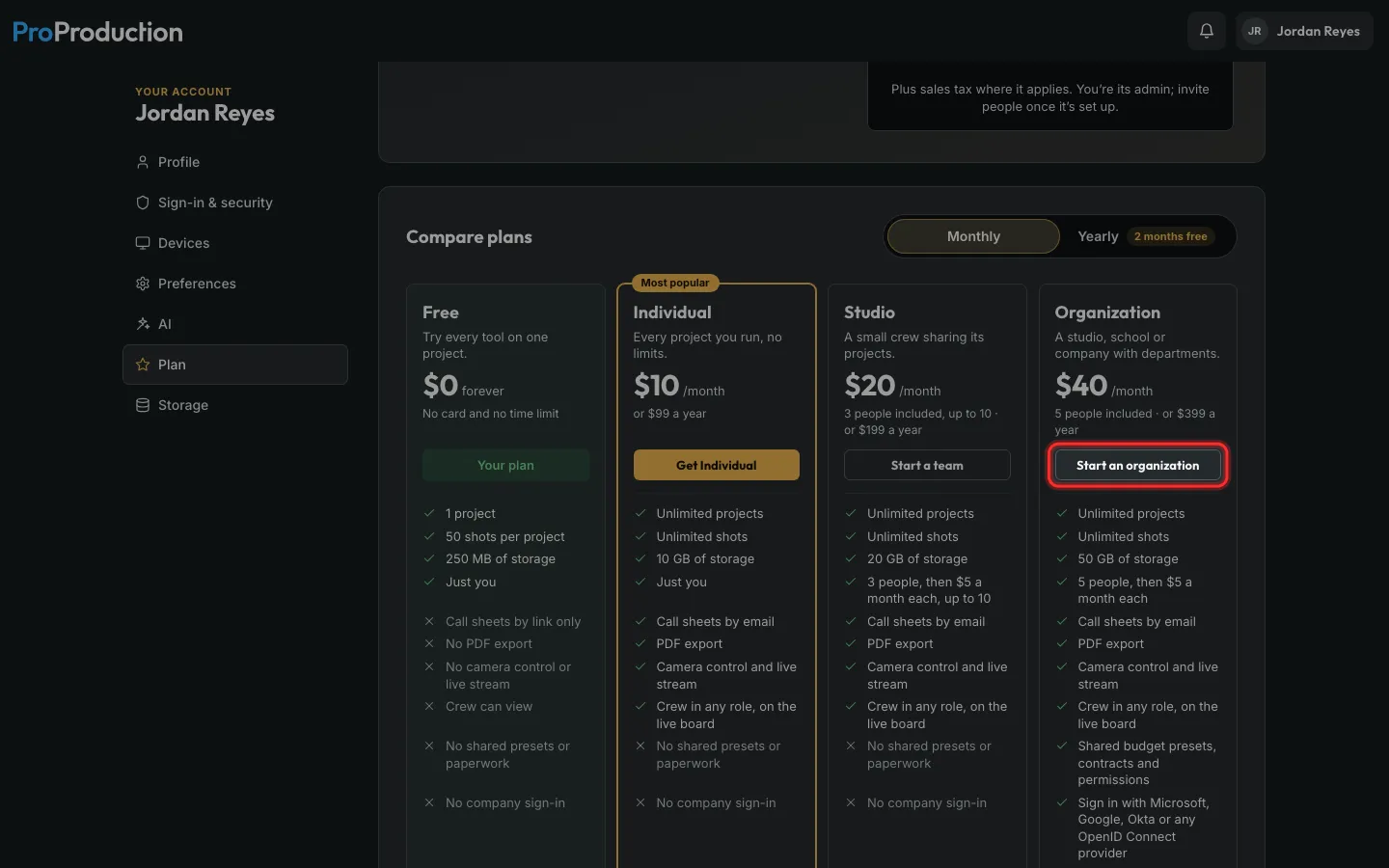Click the Start a team button

(x=927, y=465)
